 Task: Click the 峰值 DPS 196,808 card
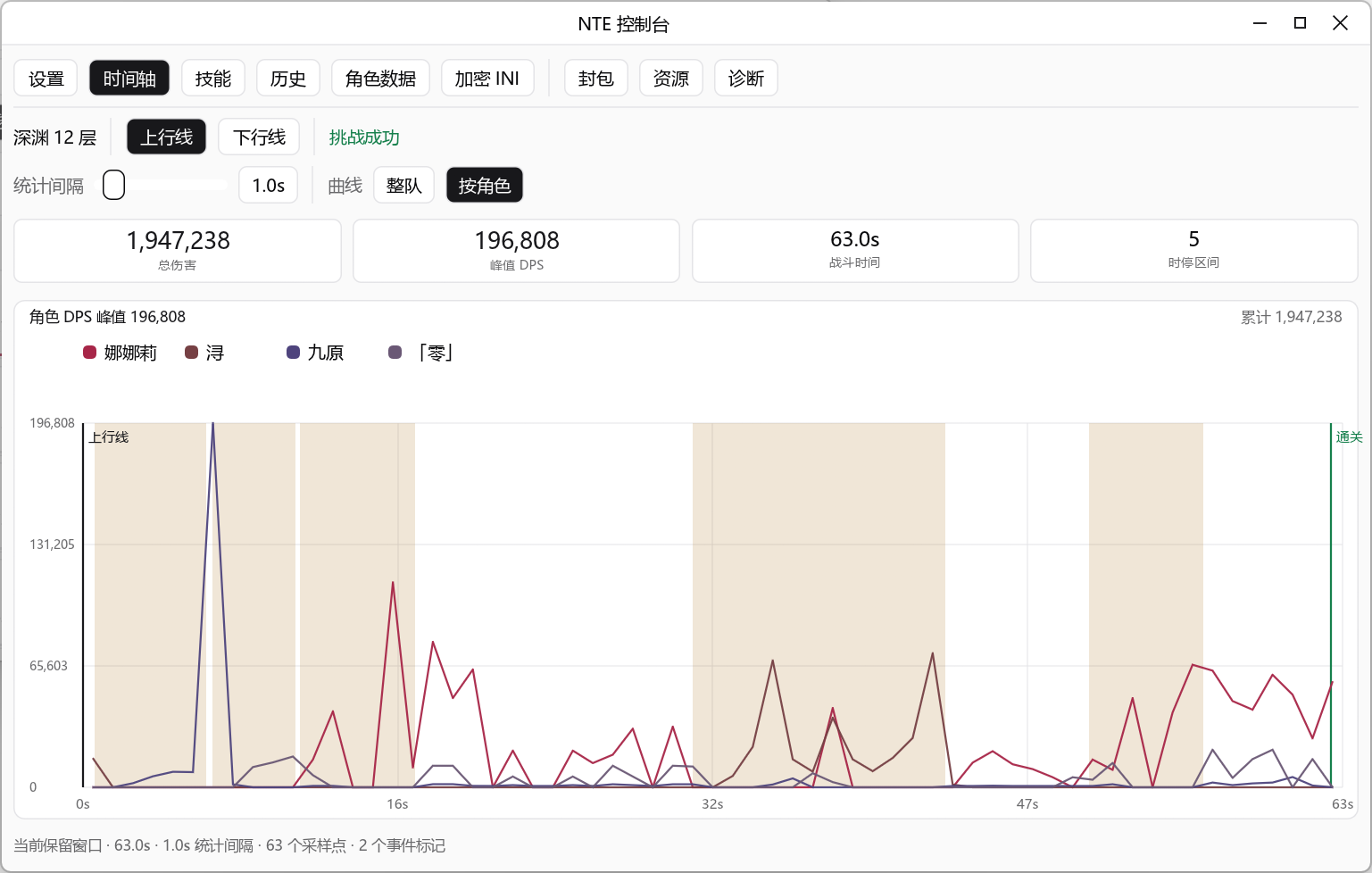[517, 251]
